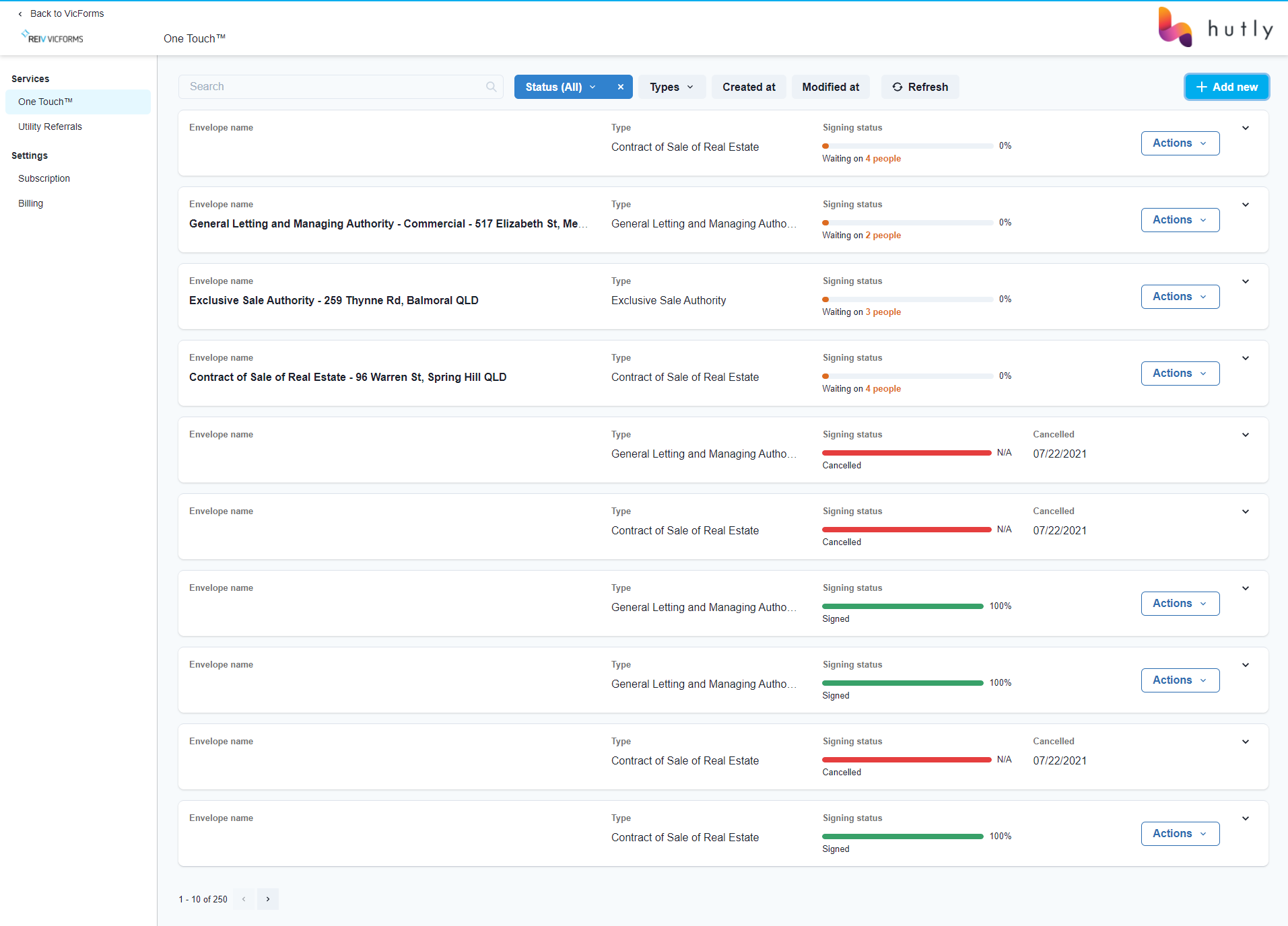Click the Add new button
The height and width of the screenshot is (926, 1288).
(1226, 87)
